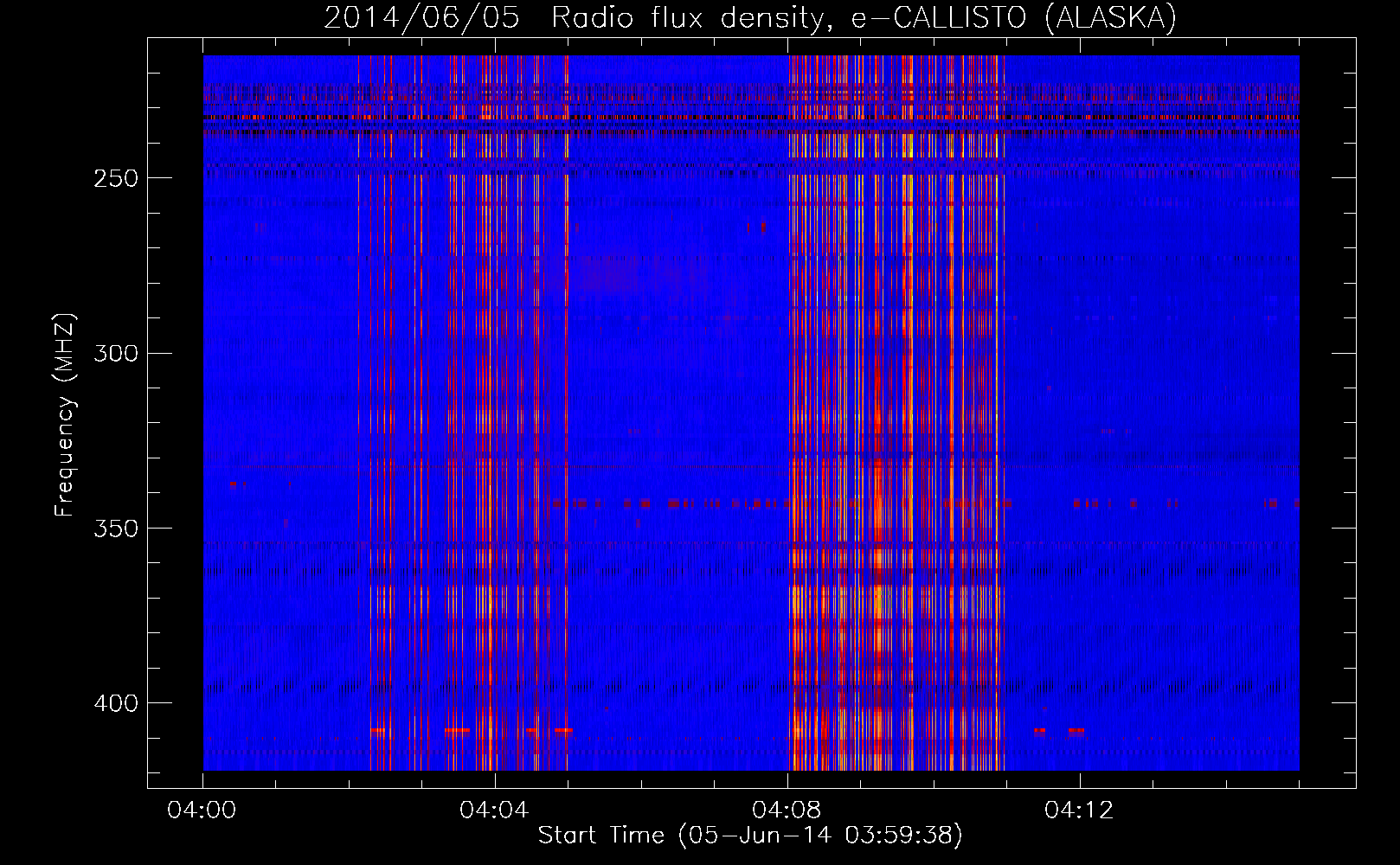Click the 250 frequency tick label
Viewport: 1400px width, 865px height.
coord(116,178)
